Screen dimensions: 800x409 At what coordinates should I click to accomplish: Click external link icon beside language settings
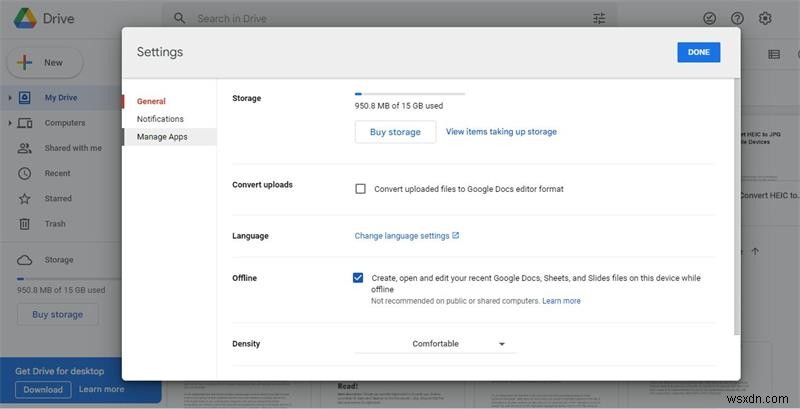click(456, 236)
